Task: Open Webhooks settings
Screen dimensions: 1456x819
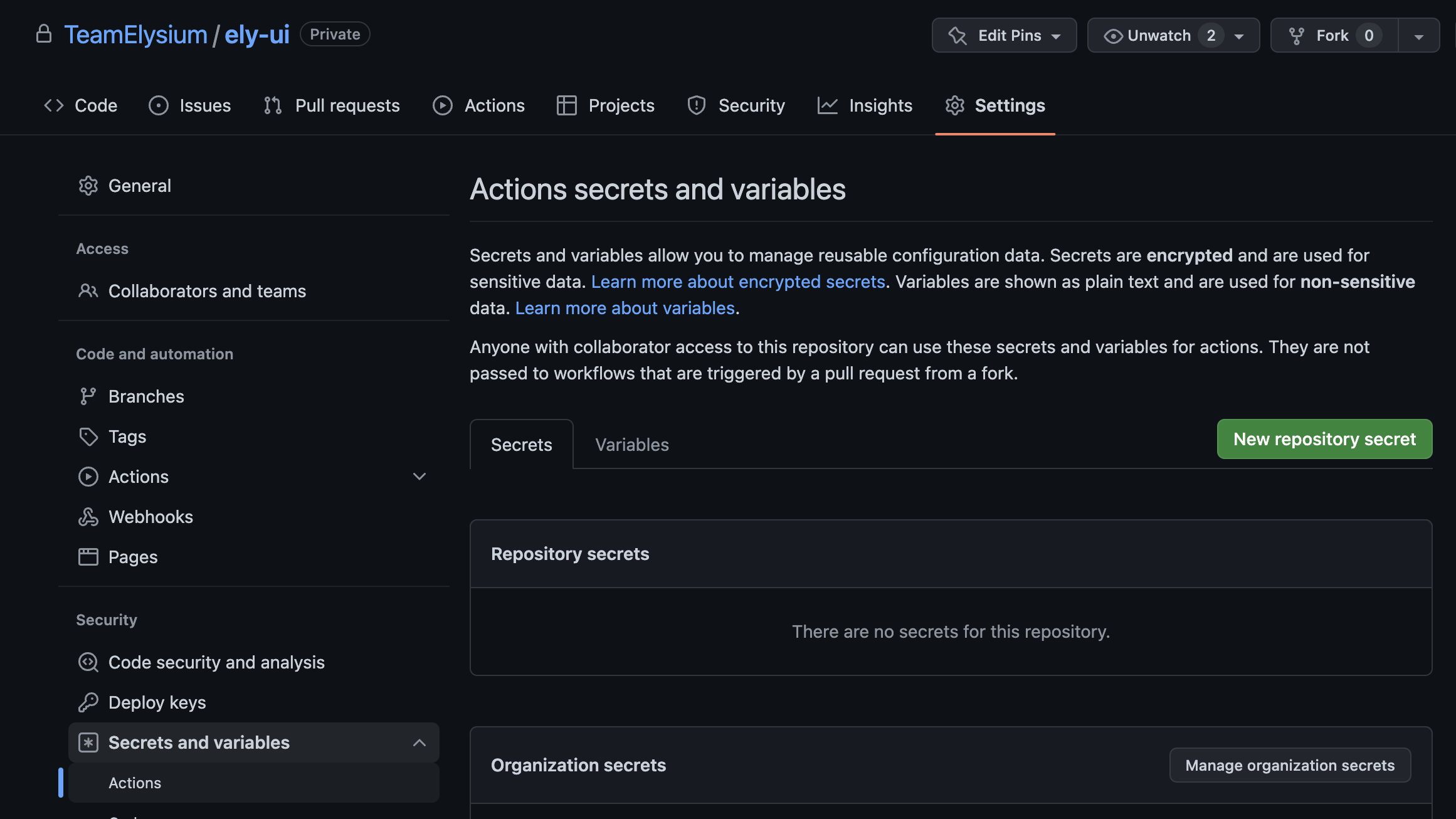Action: [x=254, y=517]
